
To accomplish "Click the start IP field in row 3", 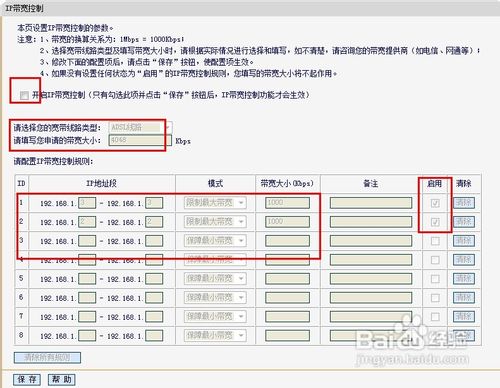I will click(x=87, y=241).
